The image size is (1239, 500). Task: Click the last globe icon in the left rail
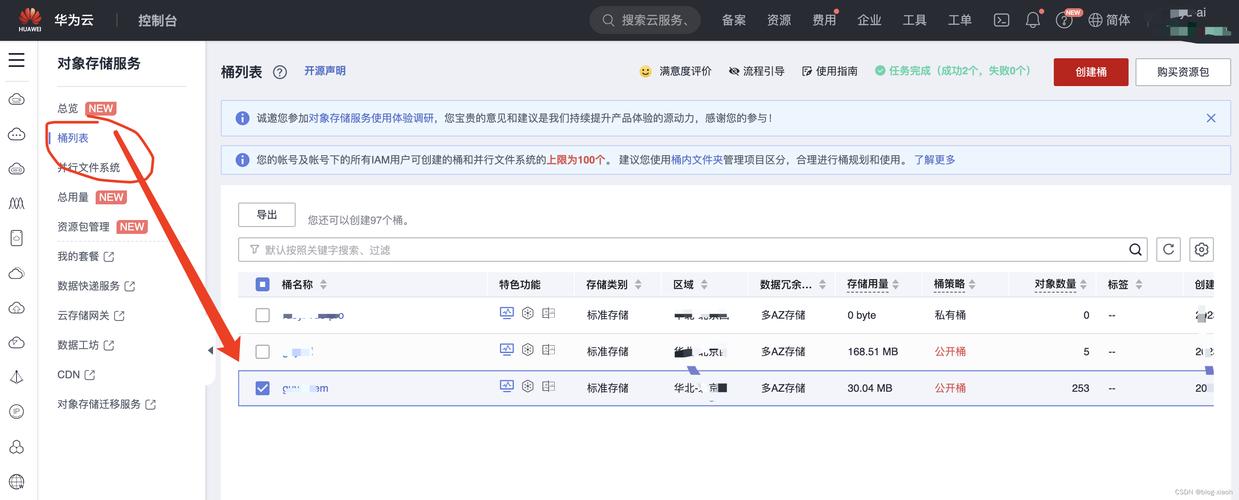16,481
